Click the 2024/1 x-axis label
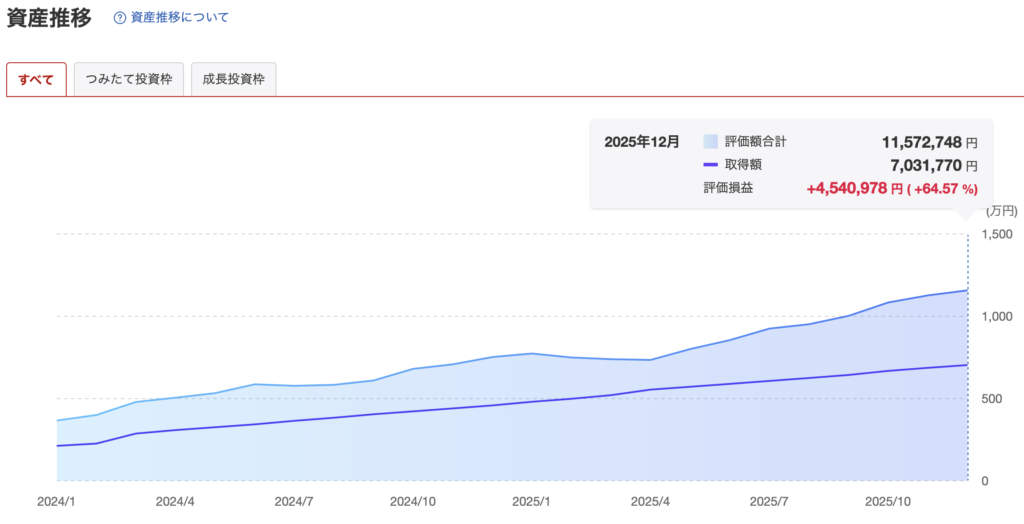 click(x=57, y=501)
